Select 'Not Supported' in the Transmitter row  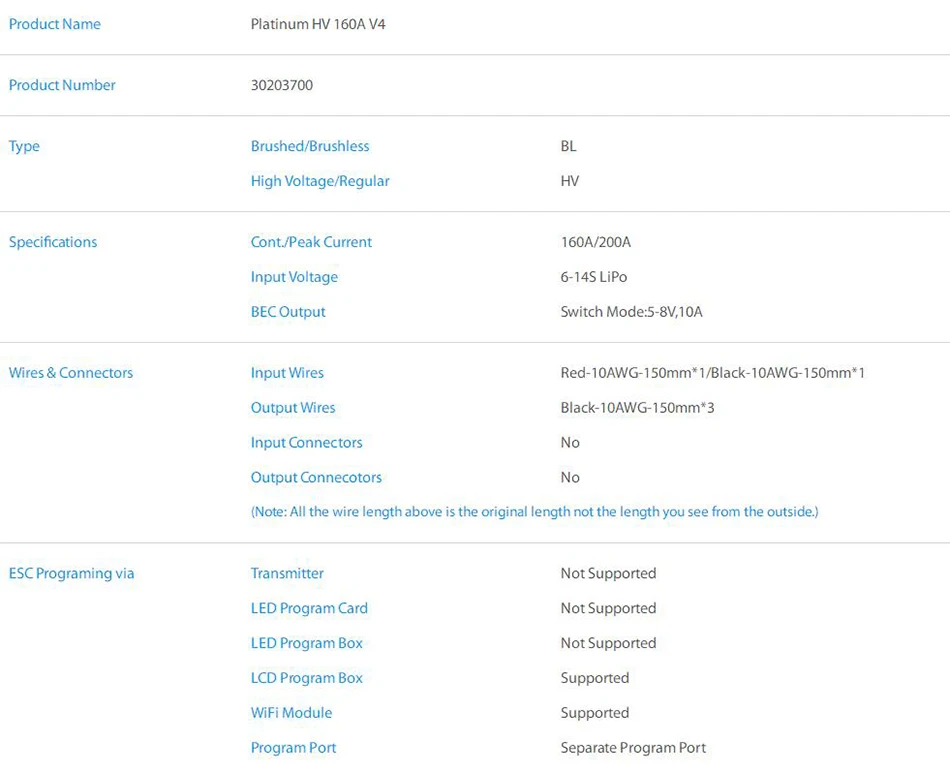point(608,574)
